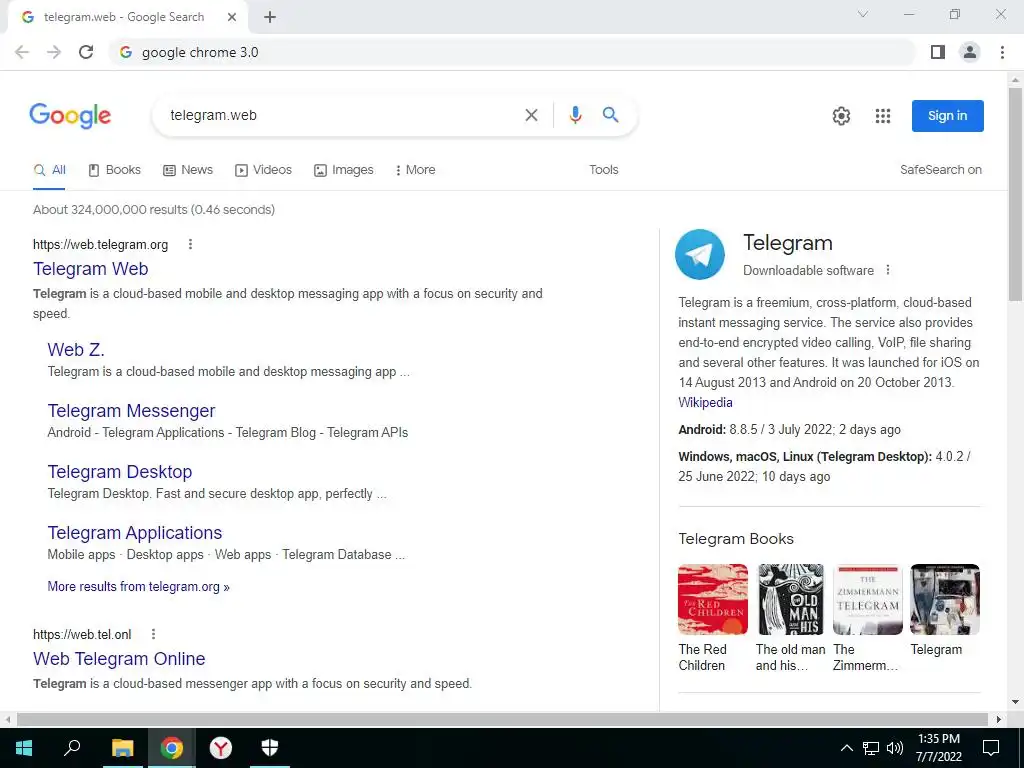The height and width of the screenshot is (768, 1024).
Task: Open the Telegram Web result
Action: 91,269
